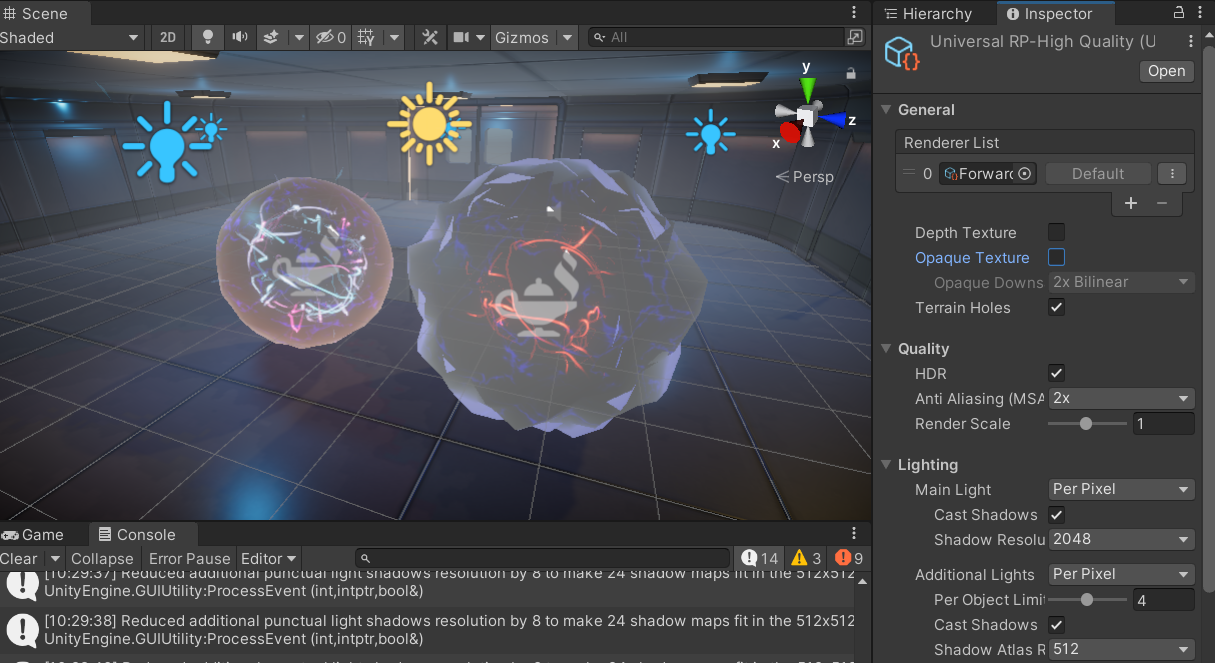Toggle warning messages count 3

tap(807, 558)
